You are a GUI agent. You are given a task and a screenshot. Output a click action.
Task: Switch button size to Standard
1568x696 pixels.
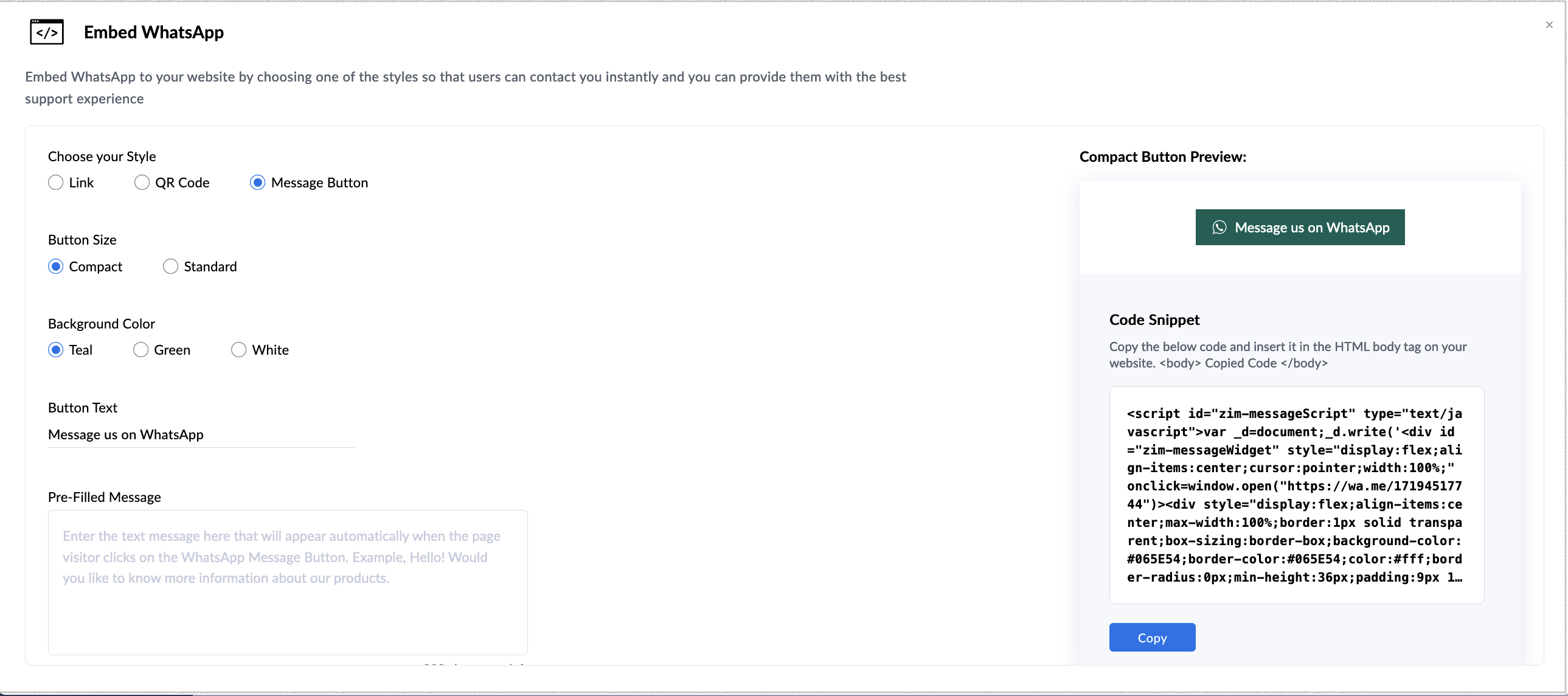(x=170, y=266)
